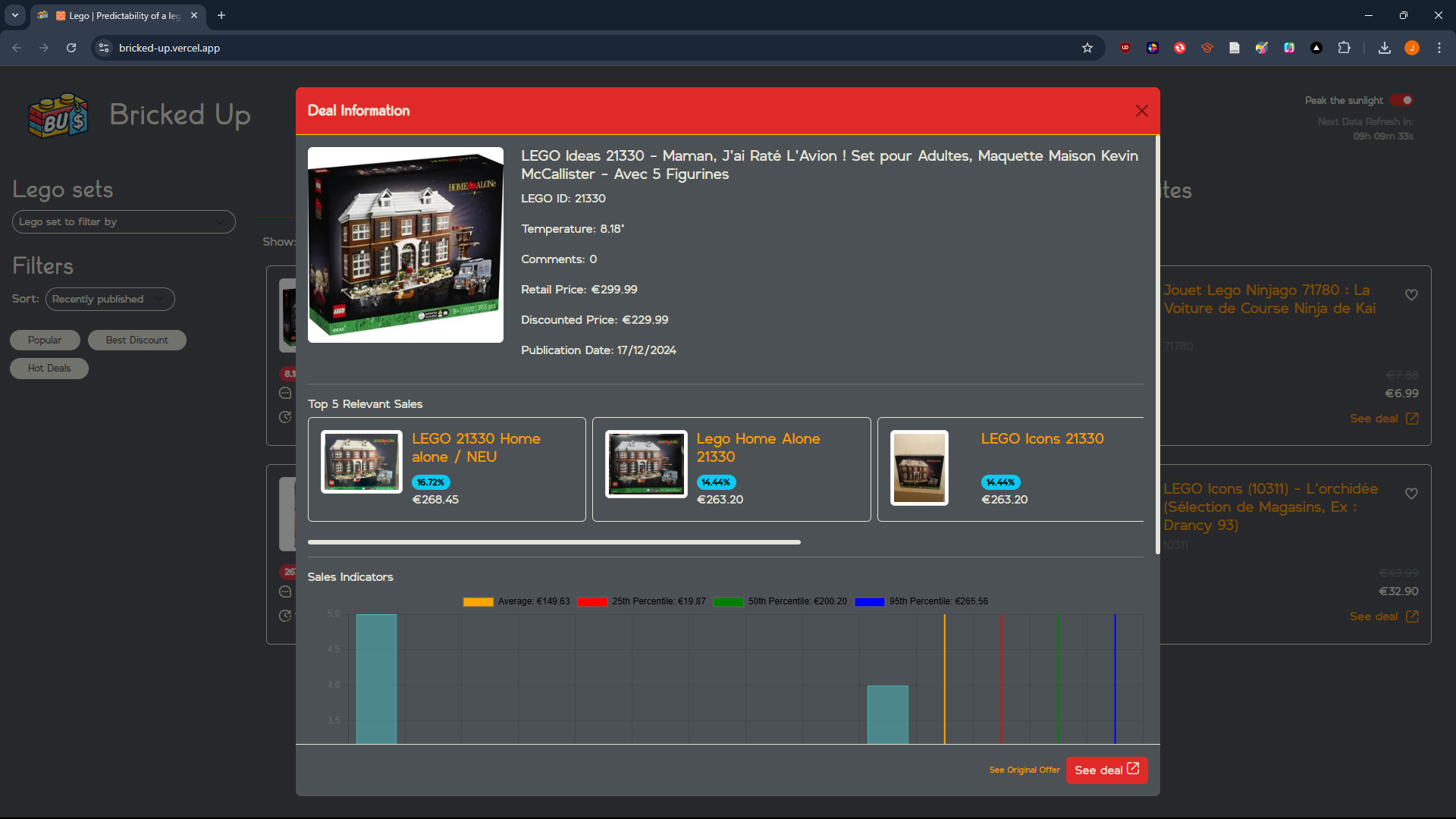
Task: Favorite the LEGO Icons 10311 orchid deal
Action: tap(1411, 494)
